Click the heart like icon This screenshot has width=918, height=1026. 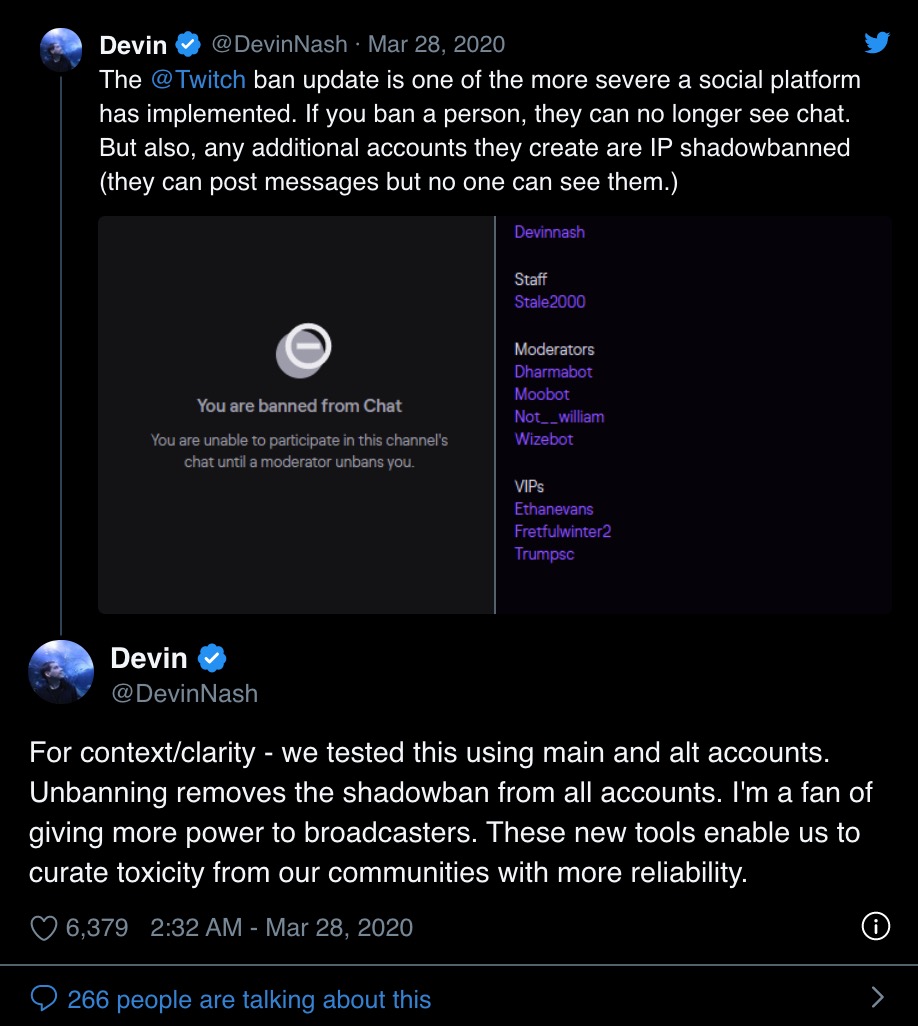point(44,928)
